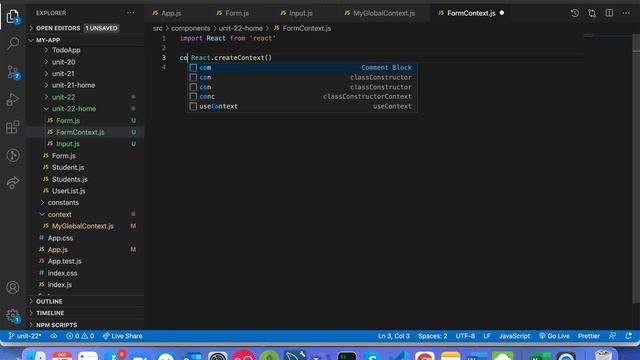Screen dimensions: 640x360
Task: Open FormContext.js in the file tree
Action: 80,132
